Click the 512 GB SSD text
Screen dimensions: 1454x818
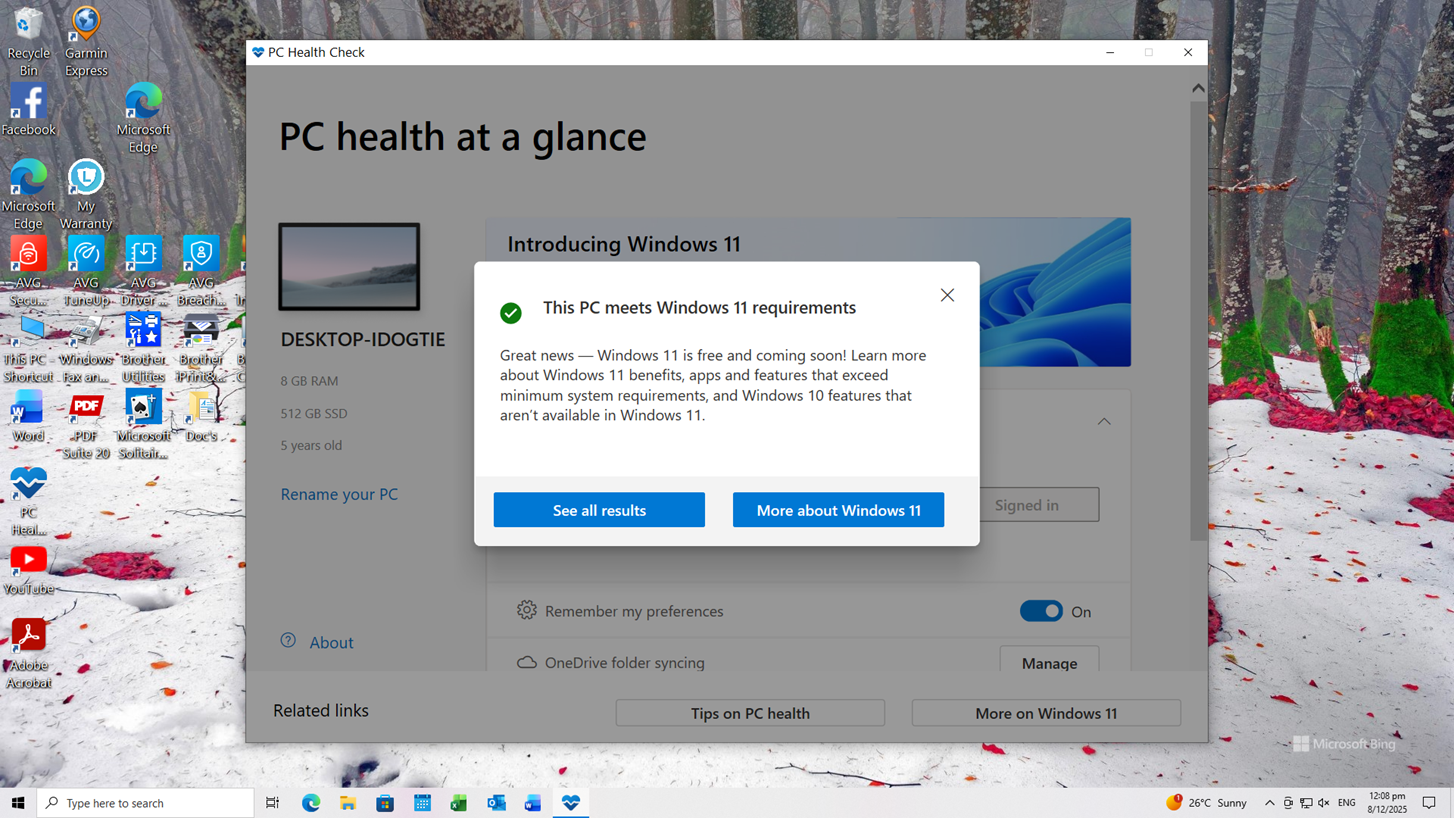coord(313,413)
